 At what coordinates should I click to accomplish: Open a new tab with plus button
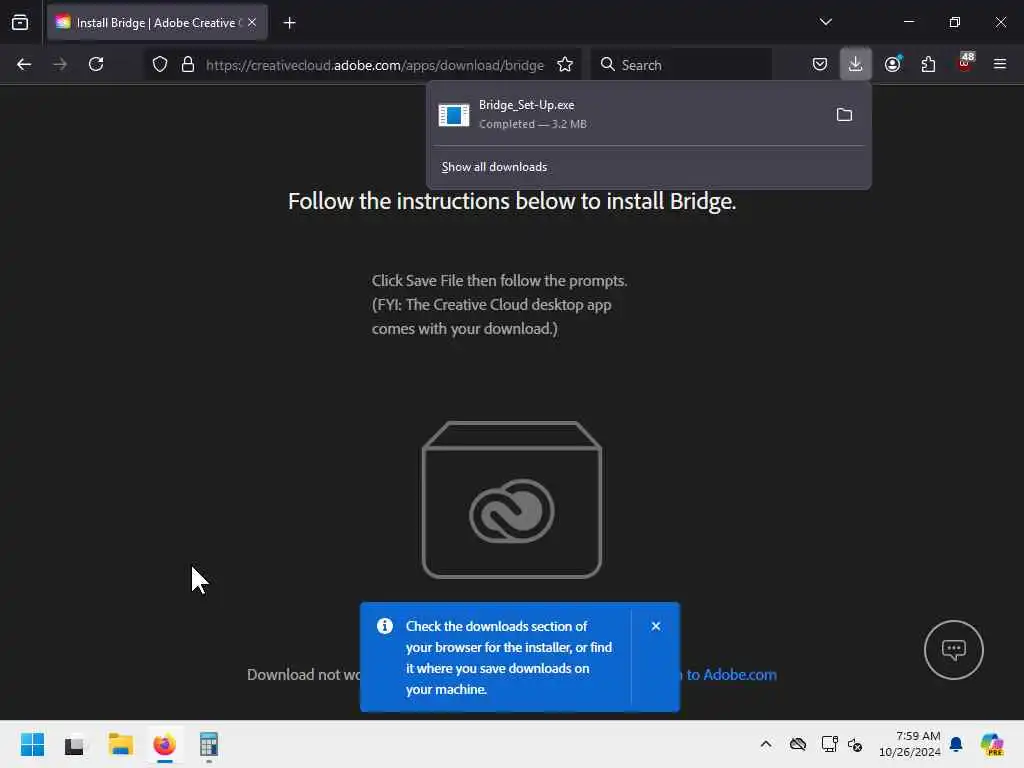[289, 23]
